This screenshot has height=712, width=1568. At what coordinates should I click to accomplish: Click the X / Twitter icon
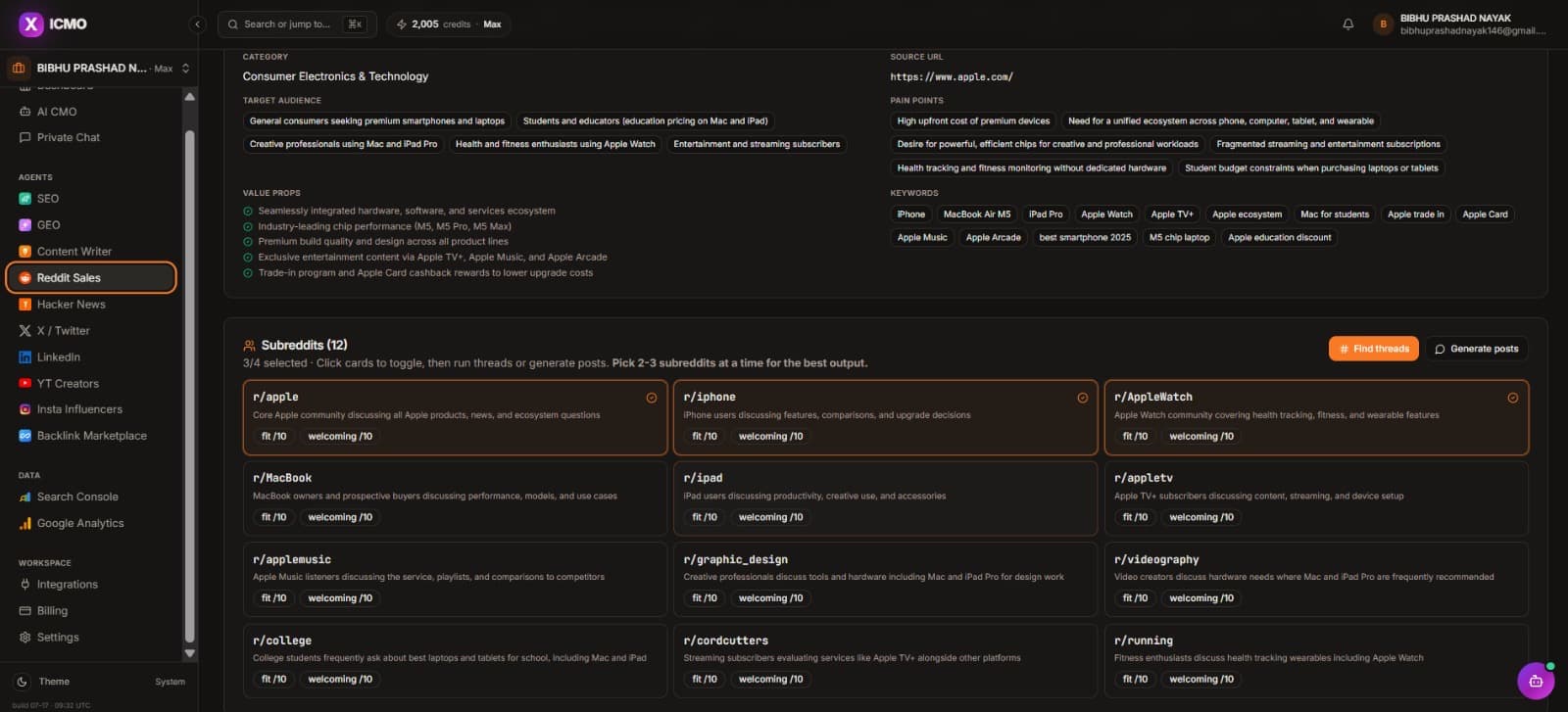(25, 330)
